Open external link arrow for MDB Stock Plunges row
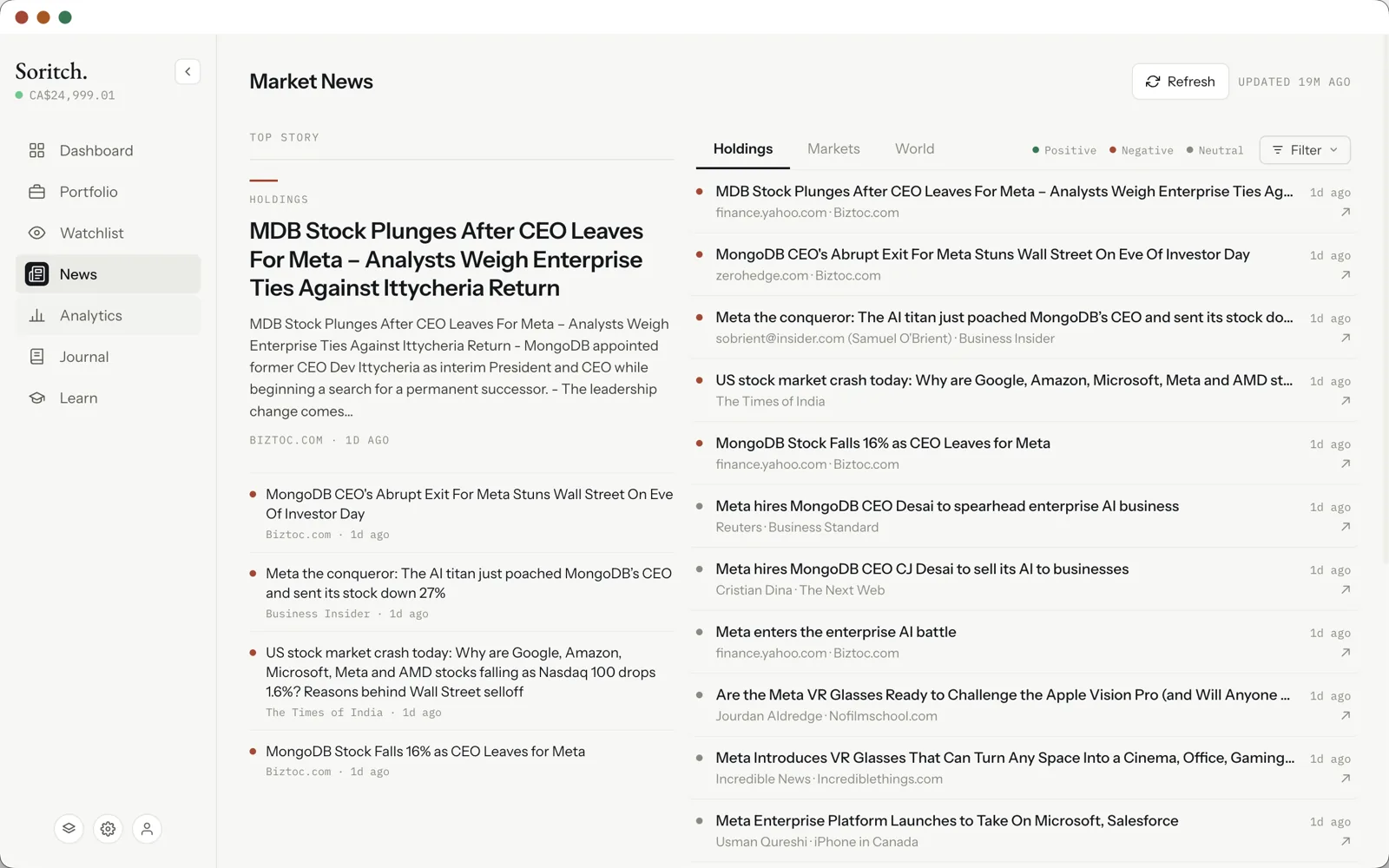This screenshot has height=868, width=1389. [1346, 212]
